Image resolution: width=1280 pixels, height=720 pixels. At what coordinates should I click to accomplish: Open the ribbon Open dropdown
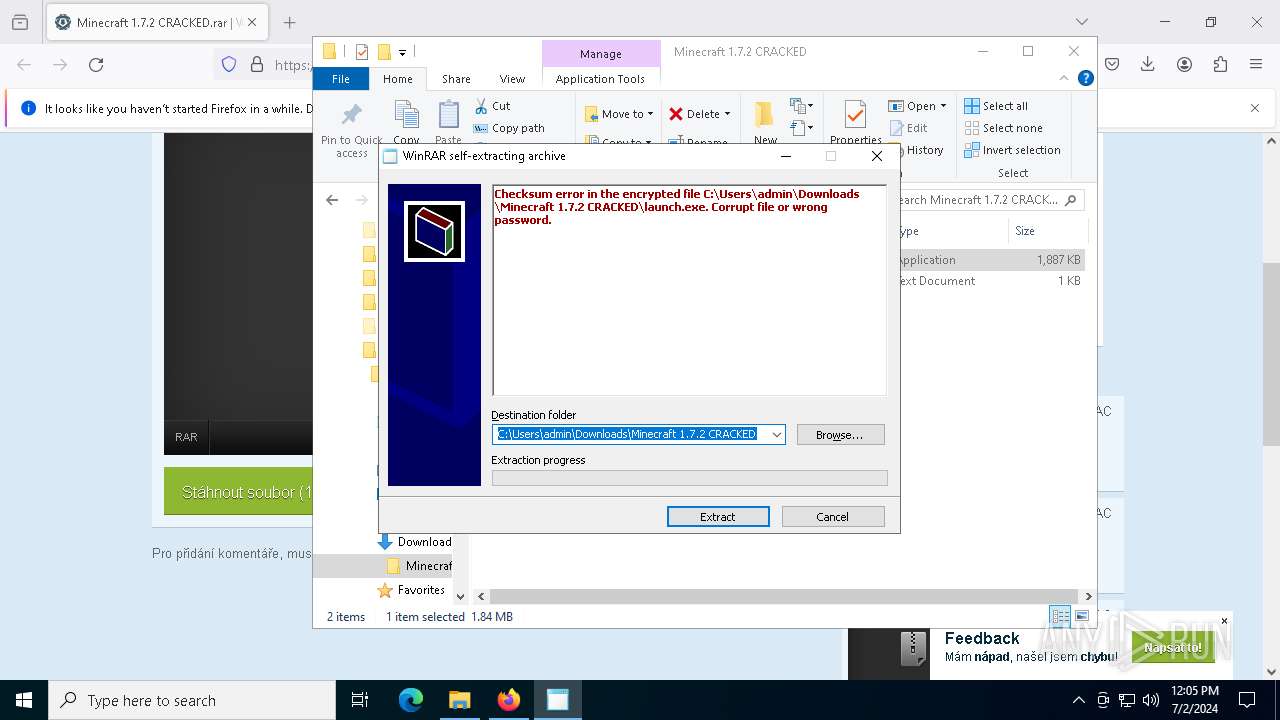coord(916,106)
